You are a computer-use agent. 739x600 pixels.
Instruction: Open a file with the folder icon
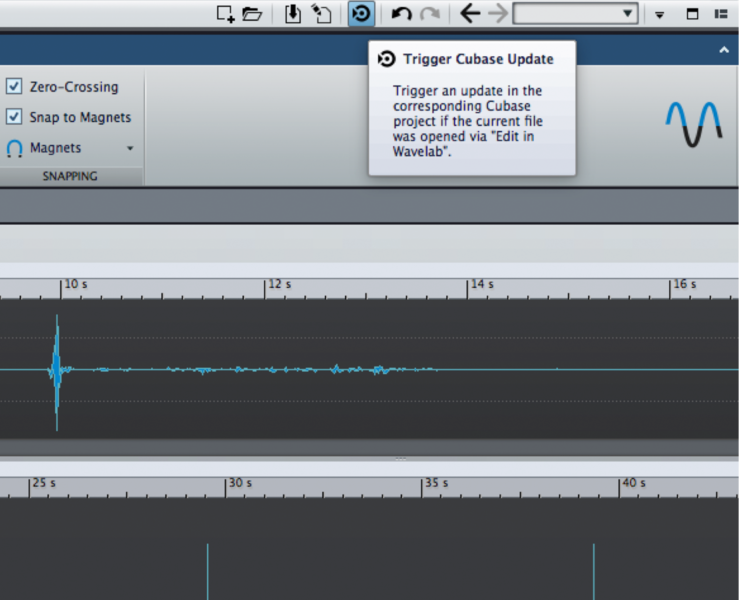pos(252,14)
